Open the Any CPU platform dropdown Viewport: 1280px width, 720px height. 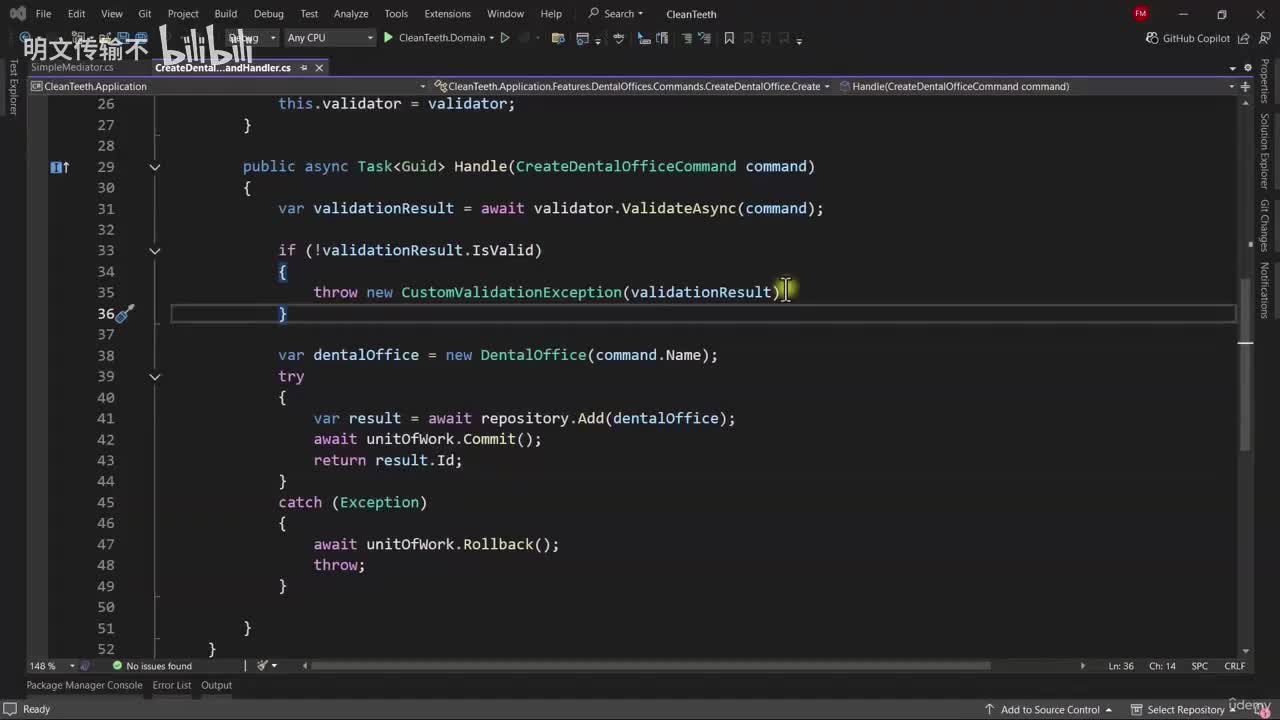point(329,38)
